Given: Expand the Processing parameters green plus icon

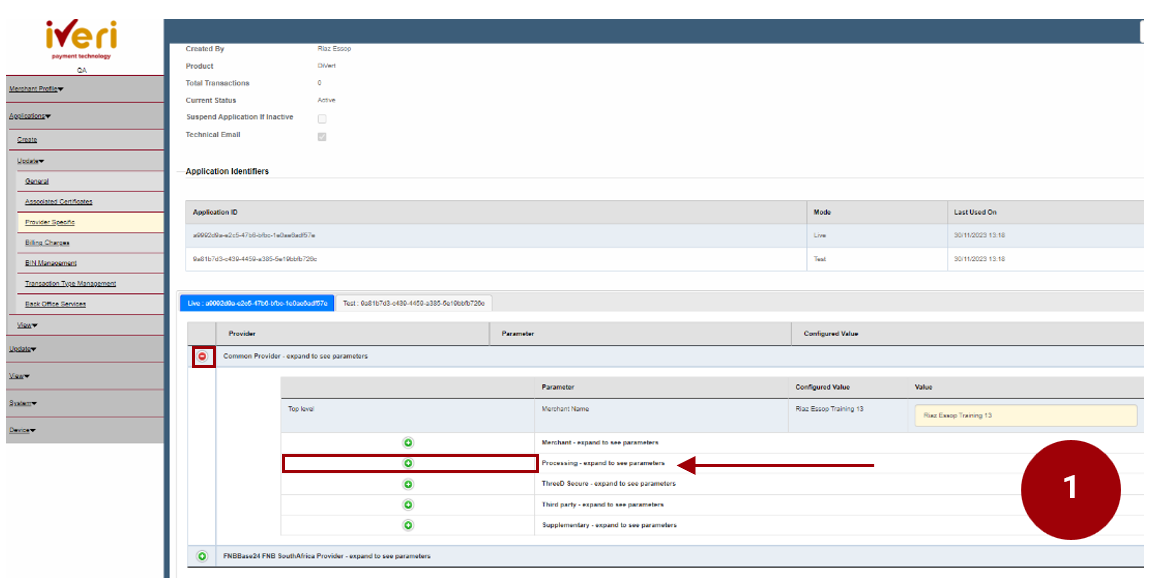Looking at the screenshot, I should pyautogui.click(x=408, y=463).
